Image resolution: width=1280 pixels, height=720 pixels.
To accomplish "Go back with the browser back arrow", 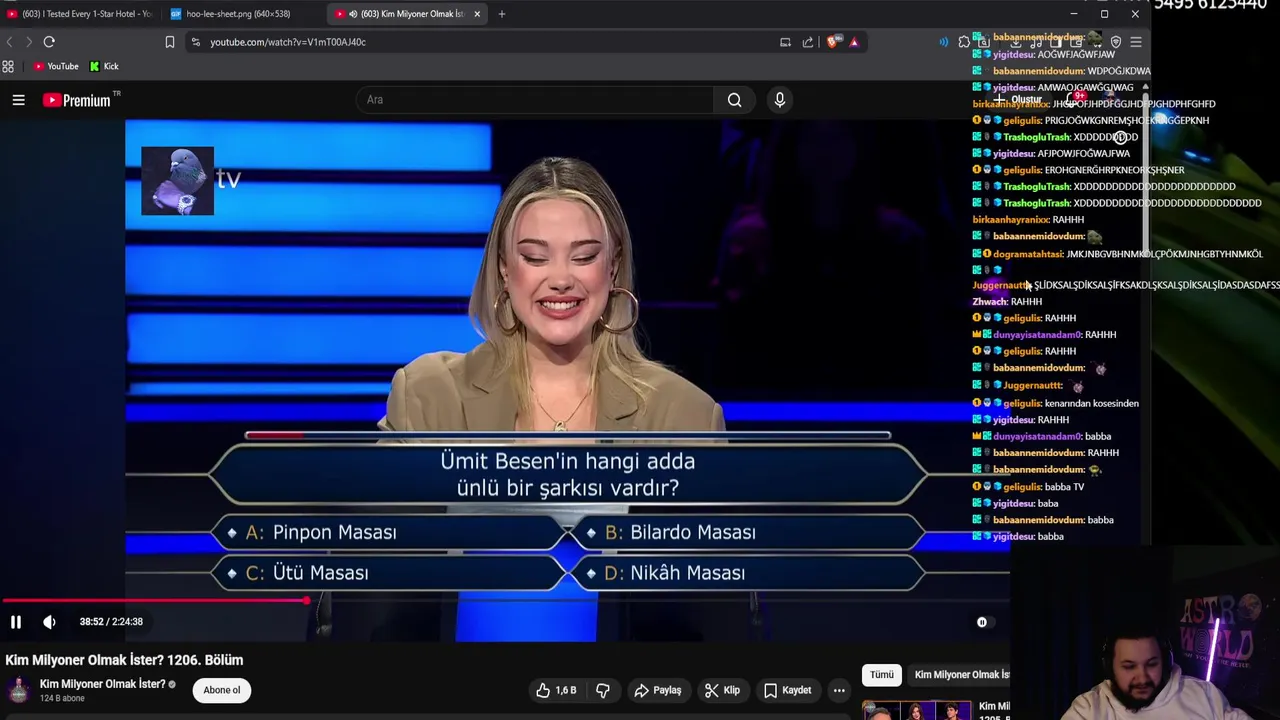I will pyautogui.click(x=9, y=42).
